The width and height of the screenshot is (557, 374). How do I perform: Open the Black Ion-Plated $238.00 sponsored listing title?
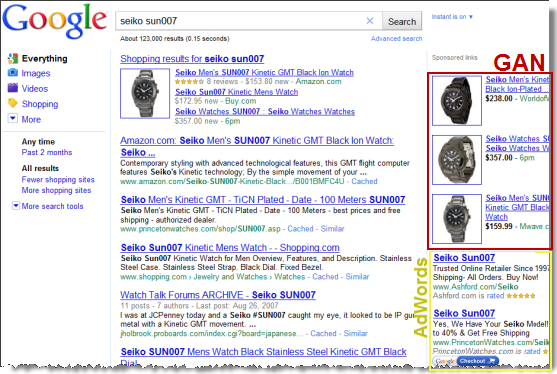(517, 84)
